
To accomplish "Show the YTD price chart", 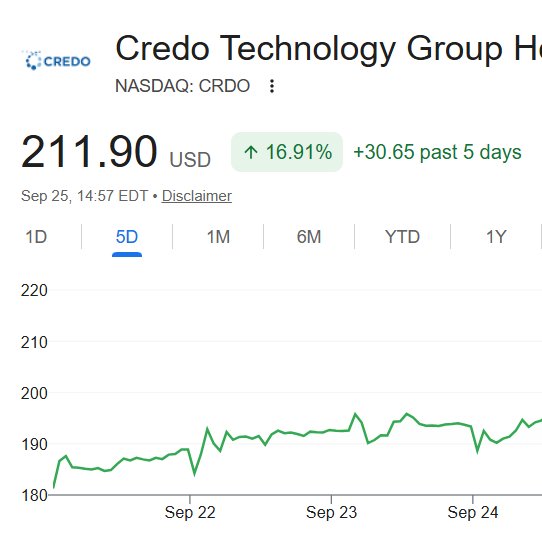I will pyautogui.click(x=402, y=237).
